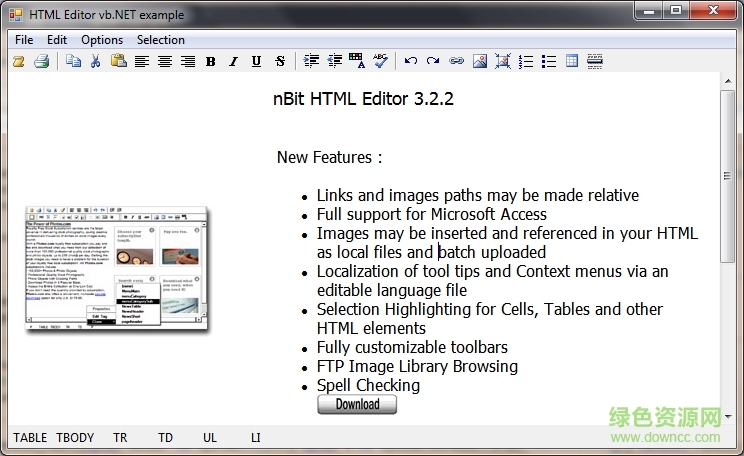744x456 pixels.
Task: Click the Open file toolbar icon
Action: point(18,61)
